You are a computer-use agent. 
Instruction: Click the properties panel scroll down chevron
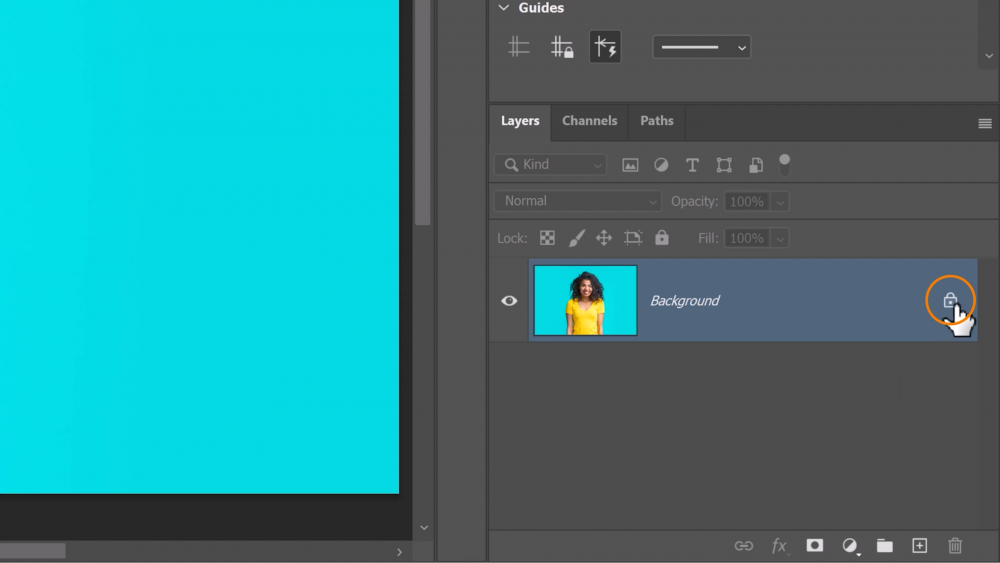click(989, 56)
